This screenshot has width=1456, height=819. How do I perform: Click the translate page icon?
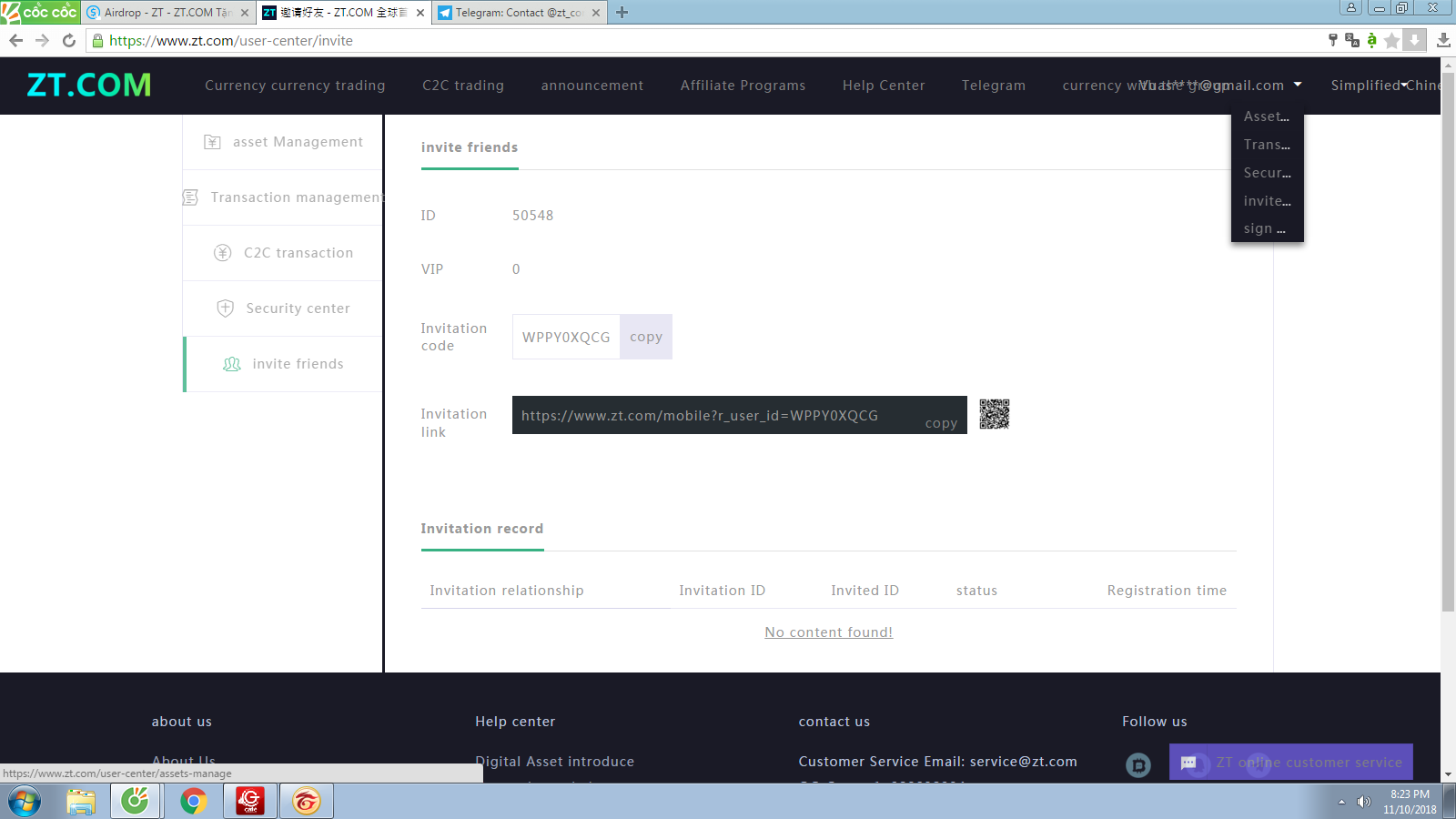[x=1352, y=40]
